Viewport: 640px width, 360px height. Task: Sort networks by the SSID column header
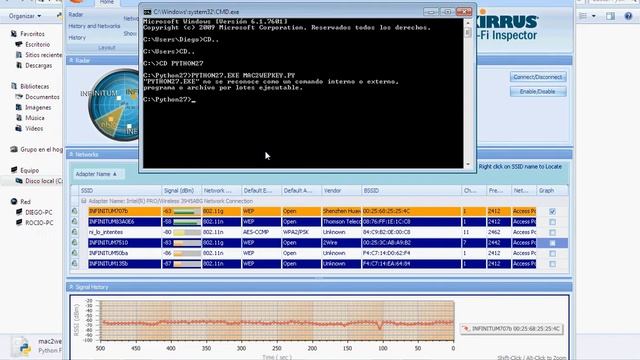click(x=120, y=191)
